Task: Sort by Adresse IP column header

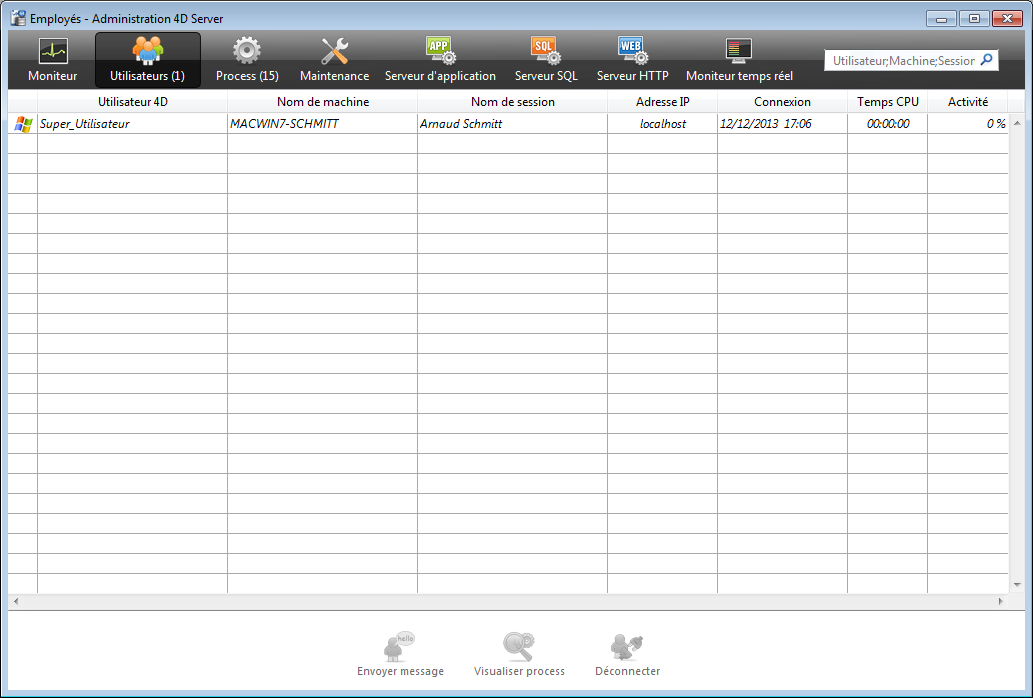Action: coord(662,102)
